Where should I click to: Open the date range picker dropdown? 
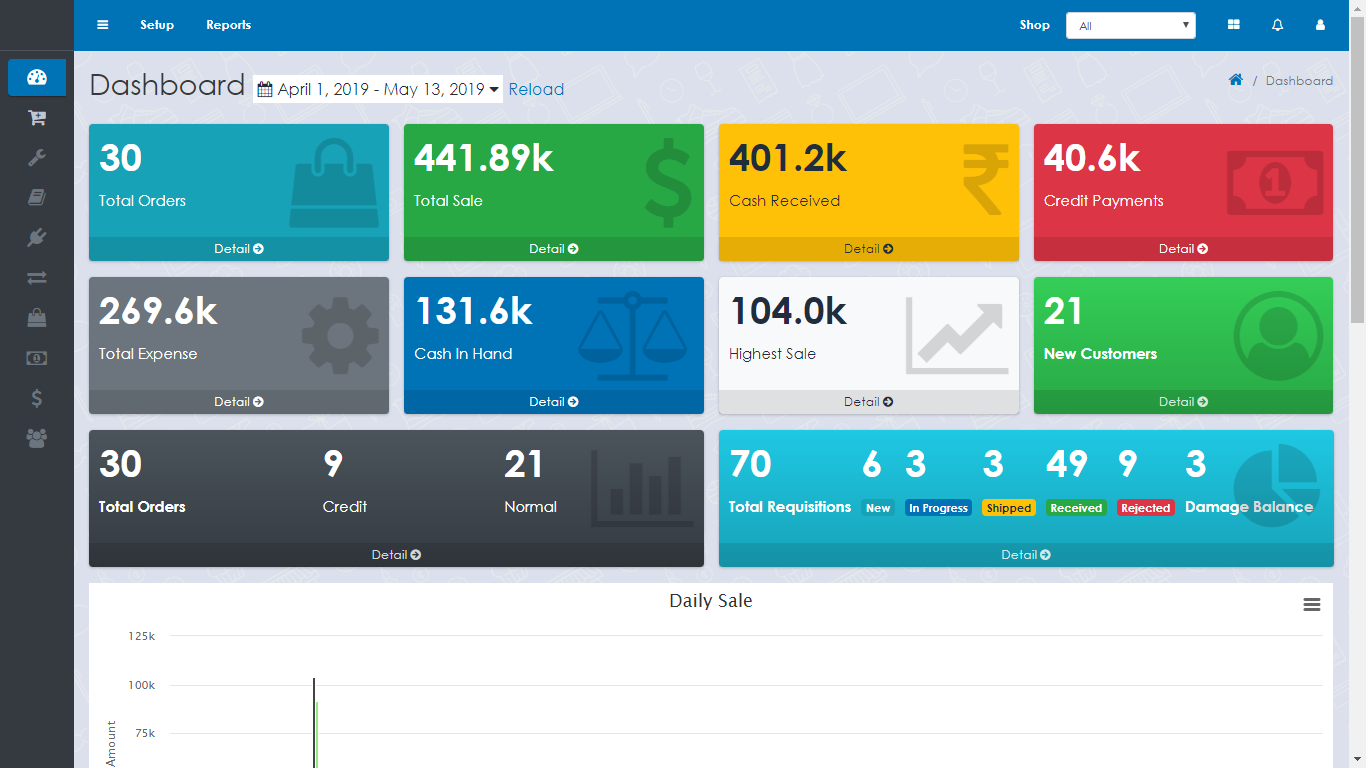point(378,89)
